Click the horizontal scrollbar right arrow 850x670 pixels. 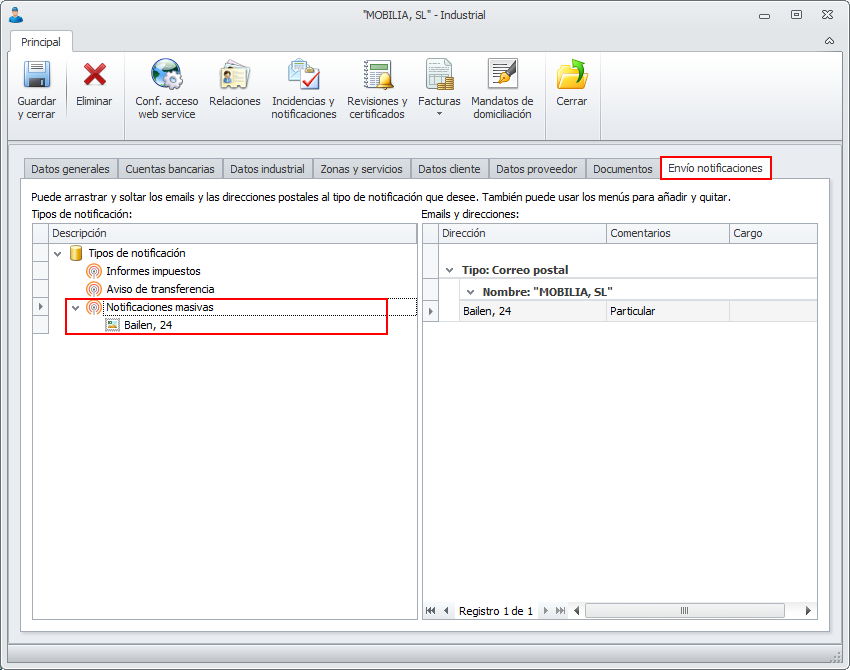808,610
